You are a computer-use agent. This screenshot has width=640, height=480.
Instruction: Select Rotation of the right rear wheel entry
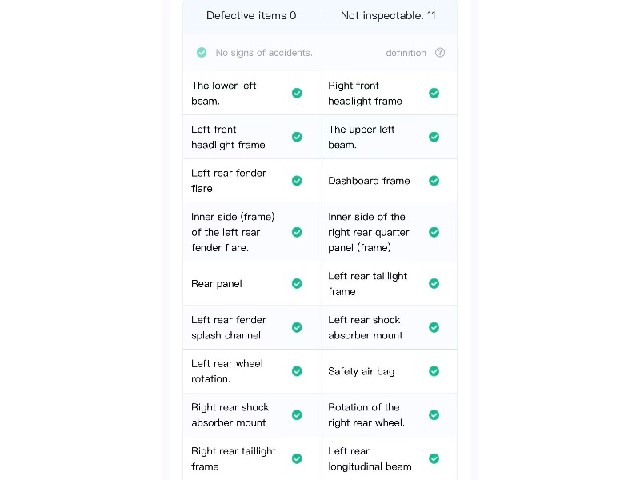pos(389,415)
